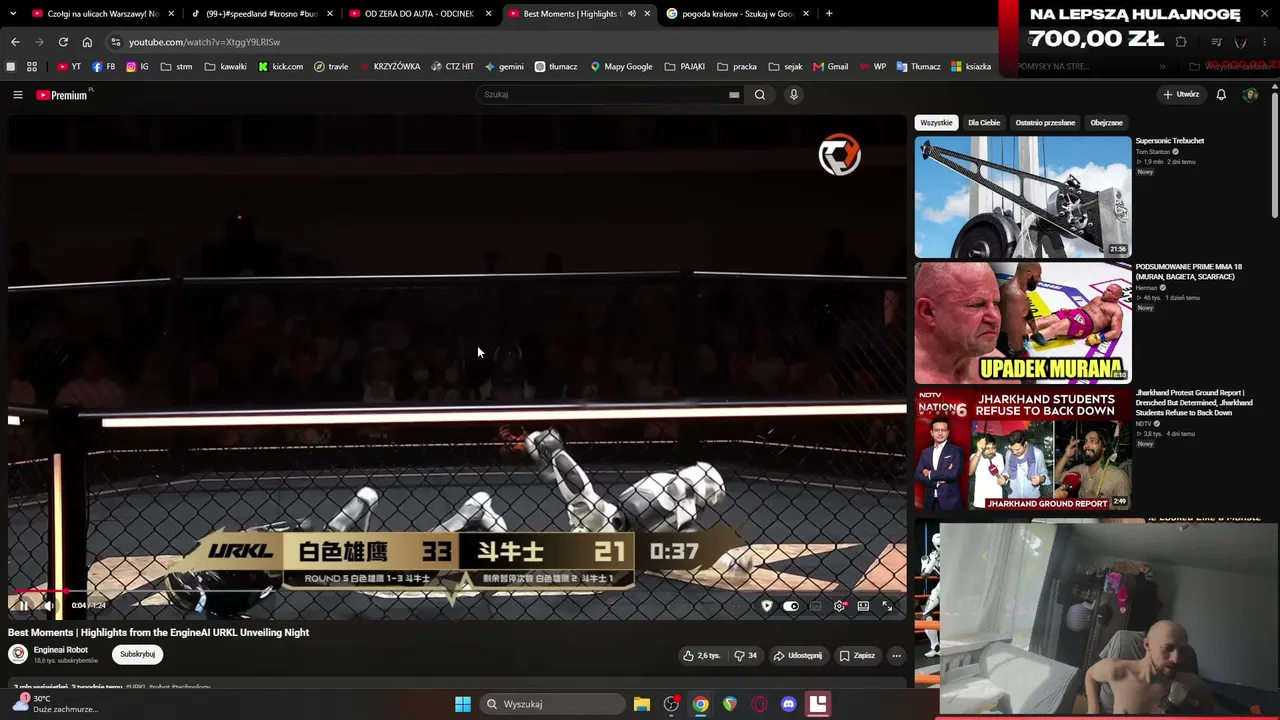Subscribe with the Subskrybuj button

click(x=137, y=654)
